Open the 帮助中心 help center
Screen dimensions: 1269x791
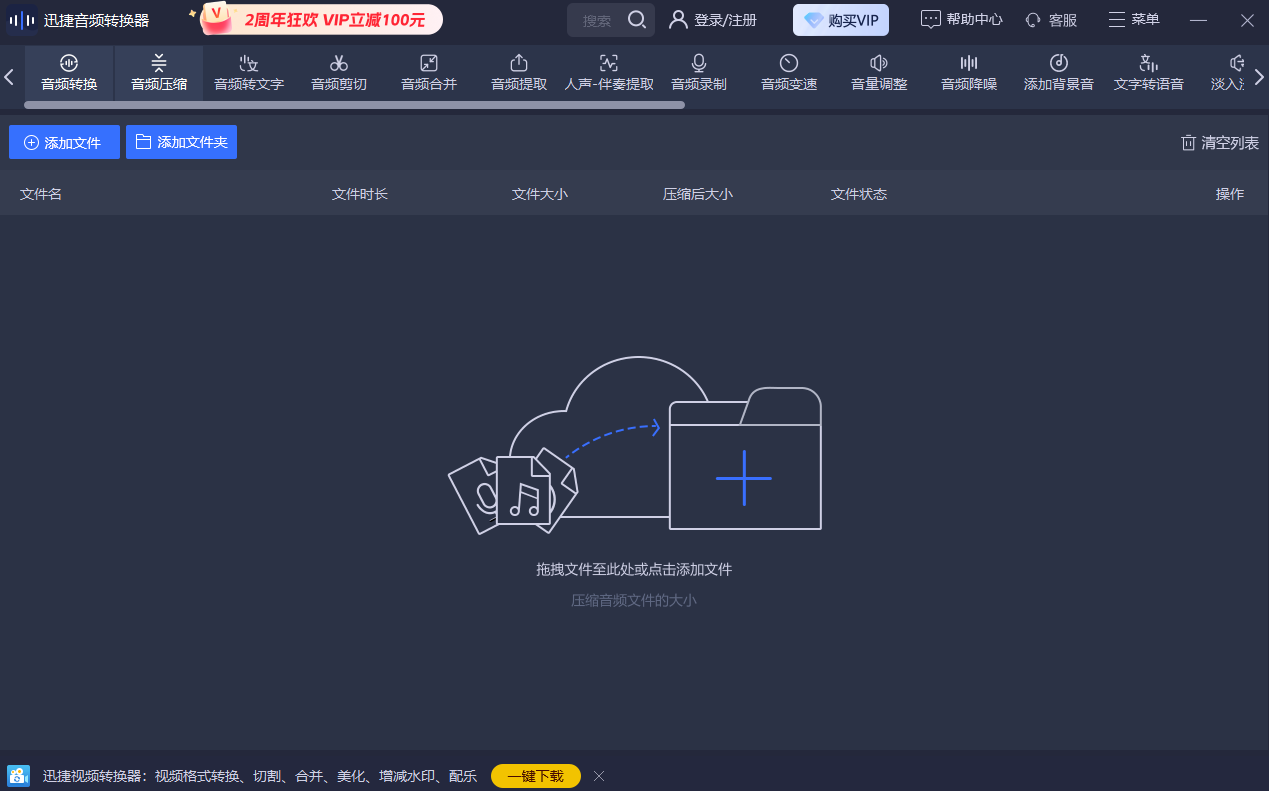(961, 19)
